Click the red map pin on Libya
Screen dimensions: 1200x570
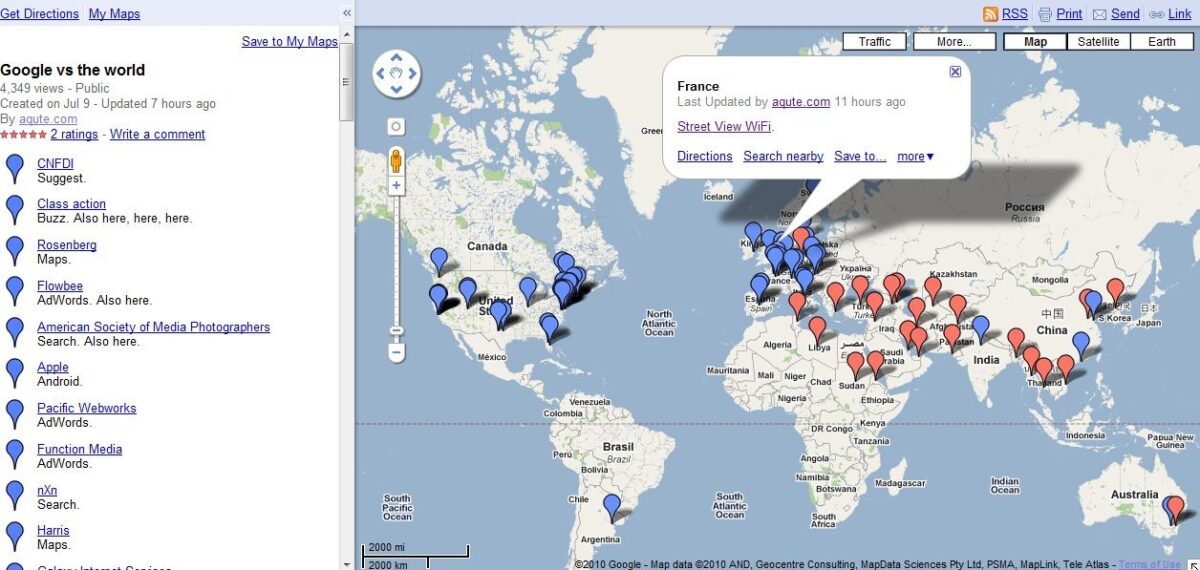(817, 330)
